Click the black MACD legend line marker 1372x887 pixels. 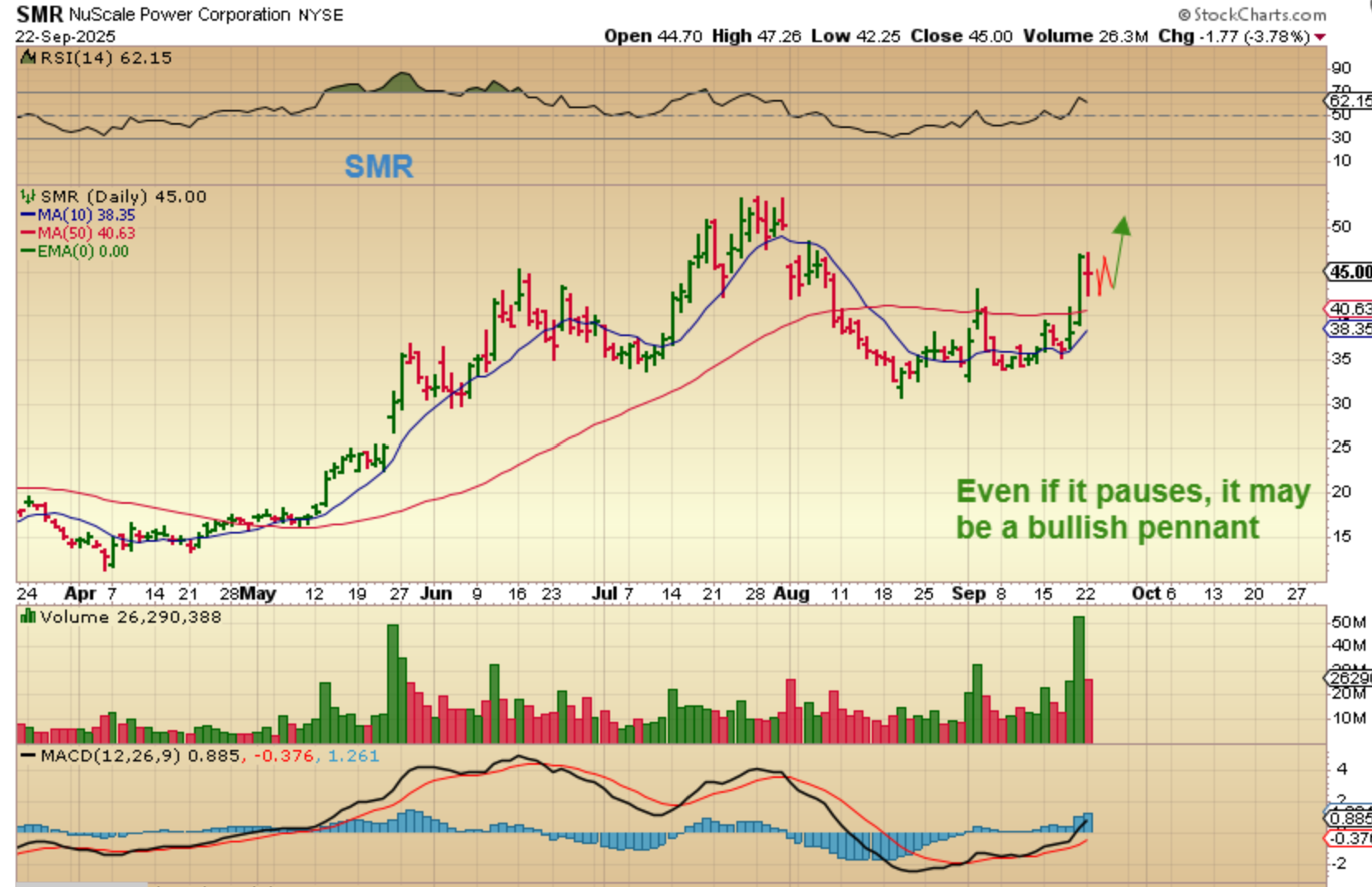tap(28, 756)
